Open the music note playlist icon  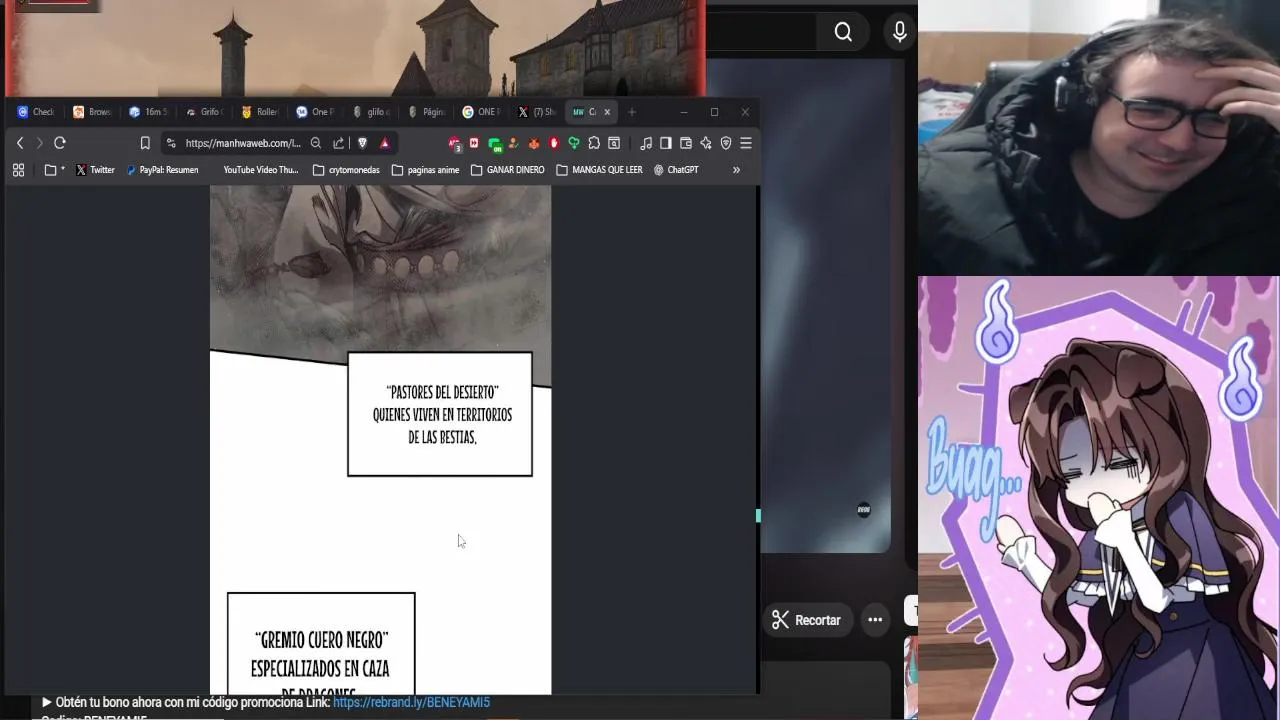(x=646, y=143)
